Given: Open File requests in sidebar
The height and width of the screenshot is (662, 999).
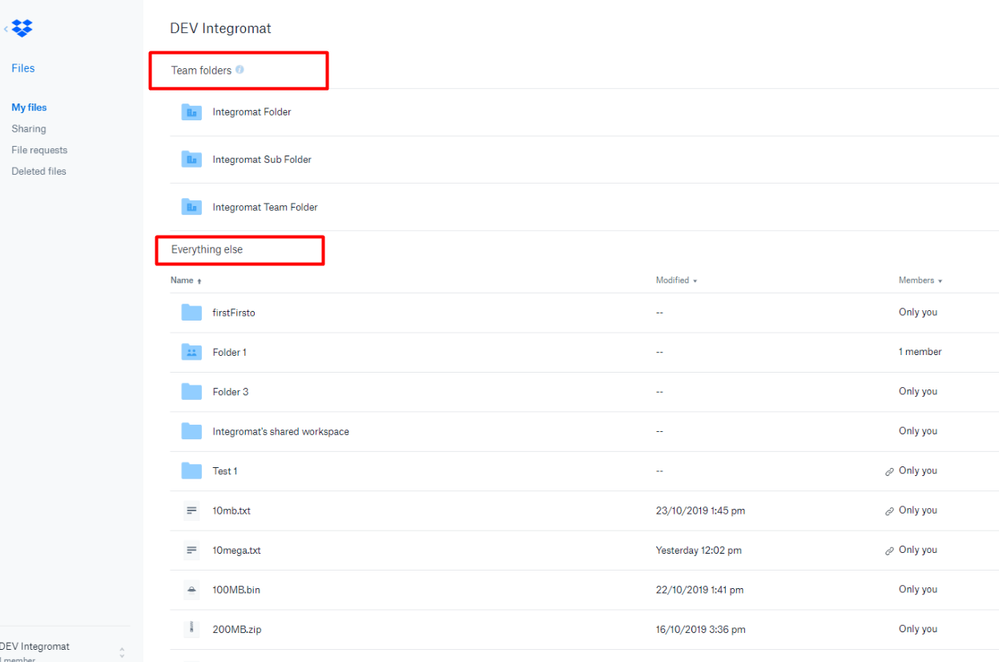Looking at the screenshot, I should tap(40, 150).
